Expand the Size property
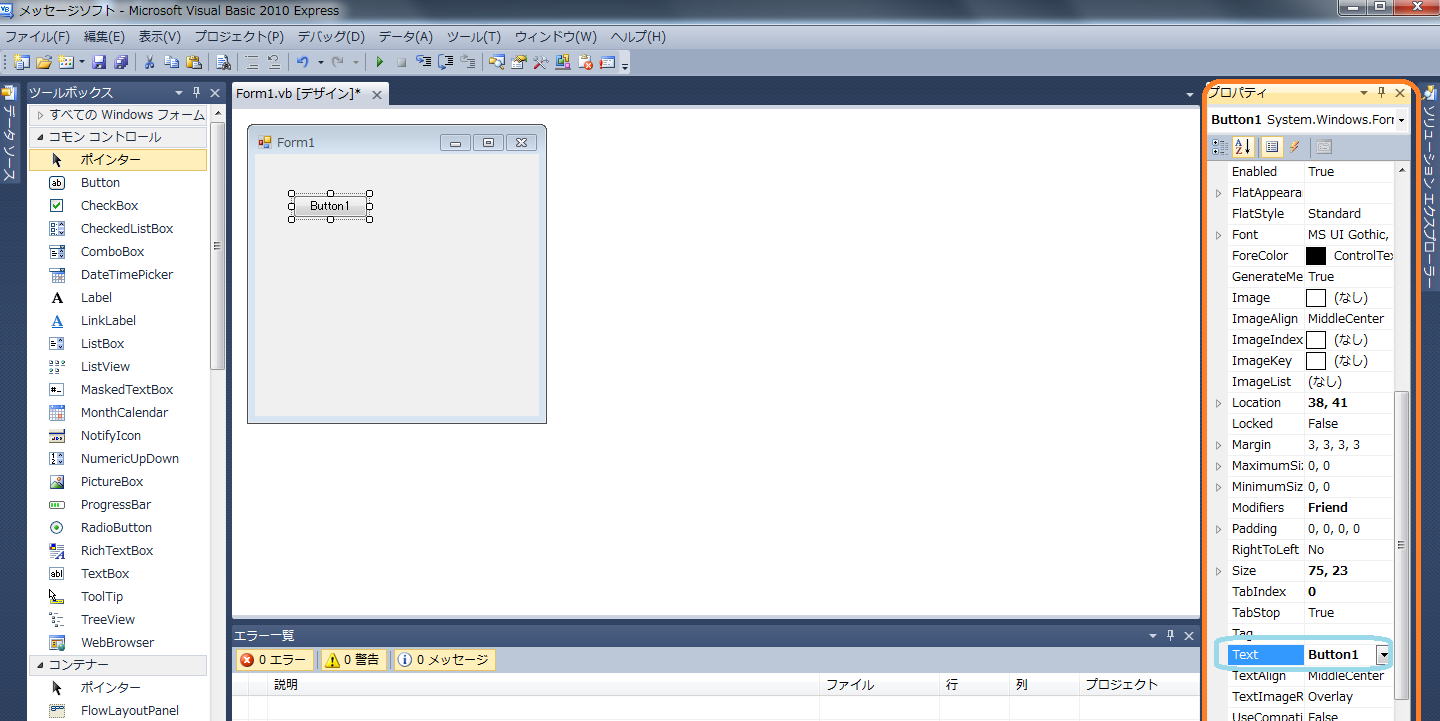This screenshot has height=721, width=1440. 1218,571
